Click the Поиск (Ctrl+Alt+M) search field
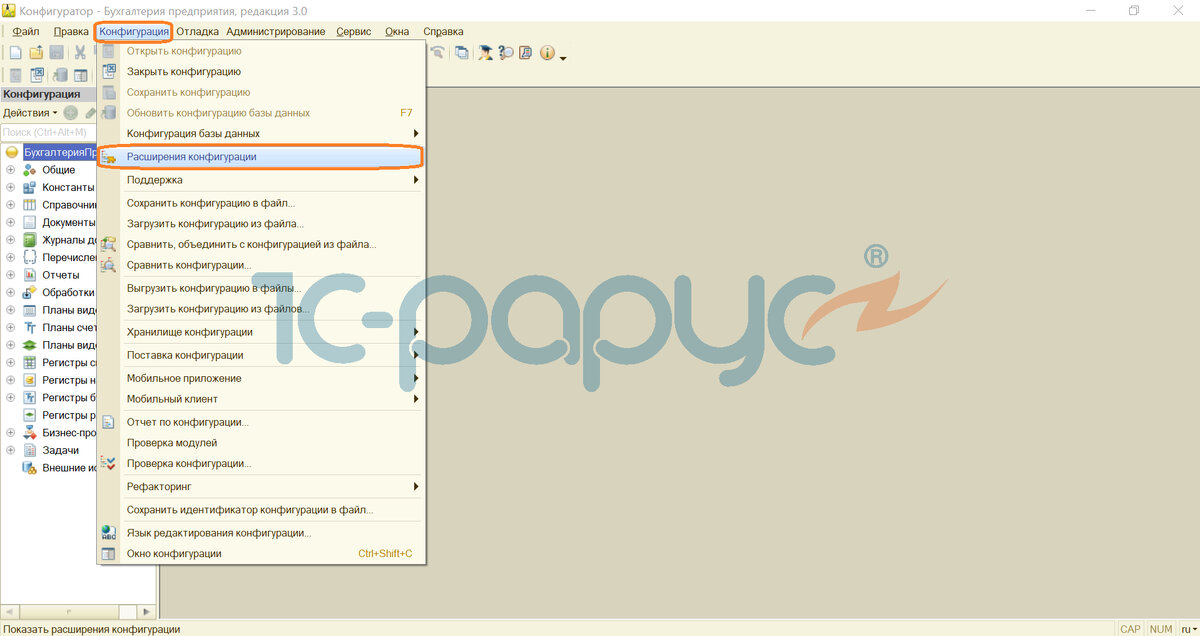The height and width of the screenshot is (636, 1200). [48, 132]
